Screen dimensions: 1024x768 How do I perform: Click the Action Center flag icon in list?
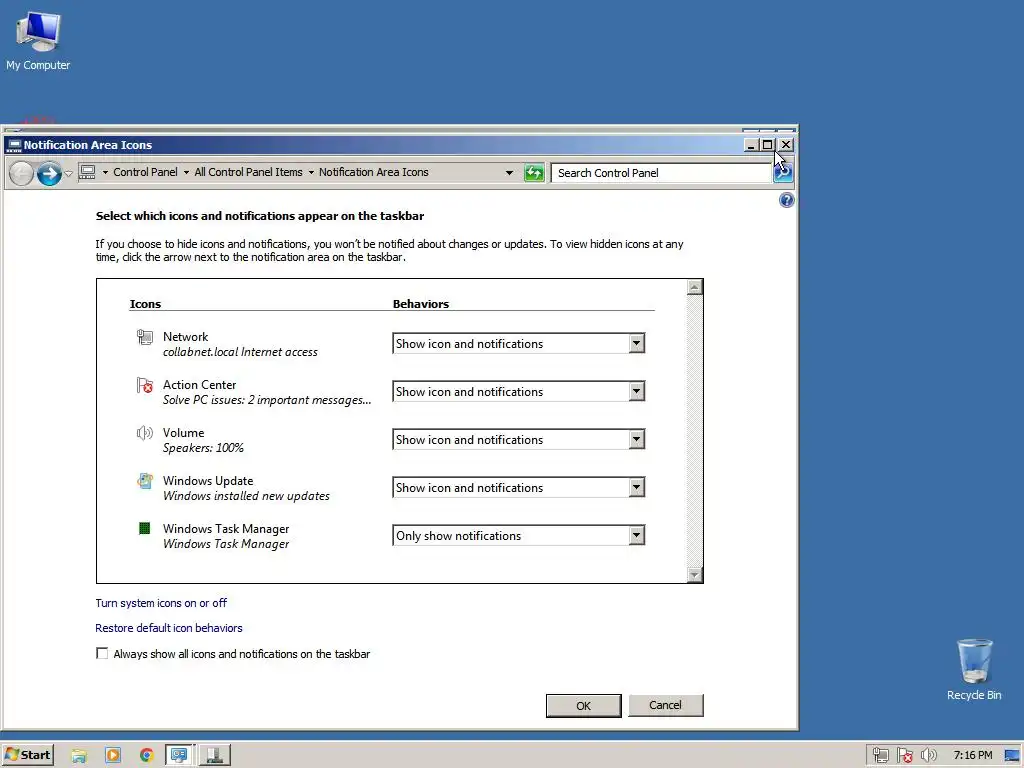(144, 385)
